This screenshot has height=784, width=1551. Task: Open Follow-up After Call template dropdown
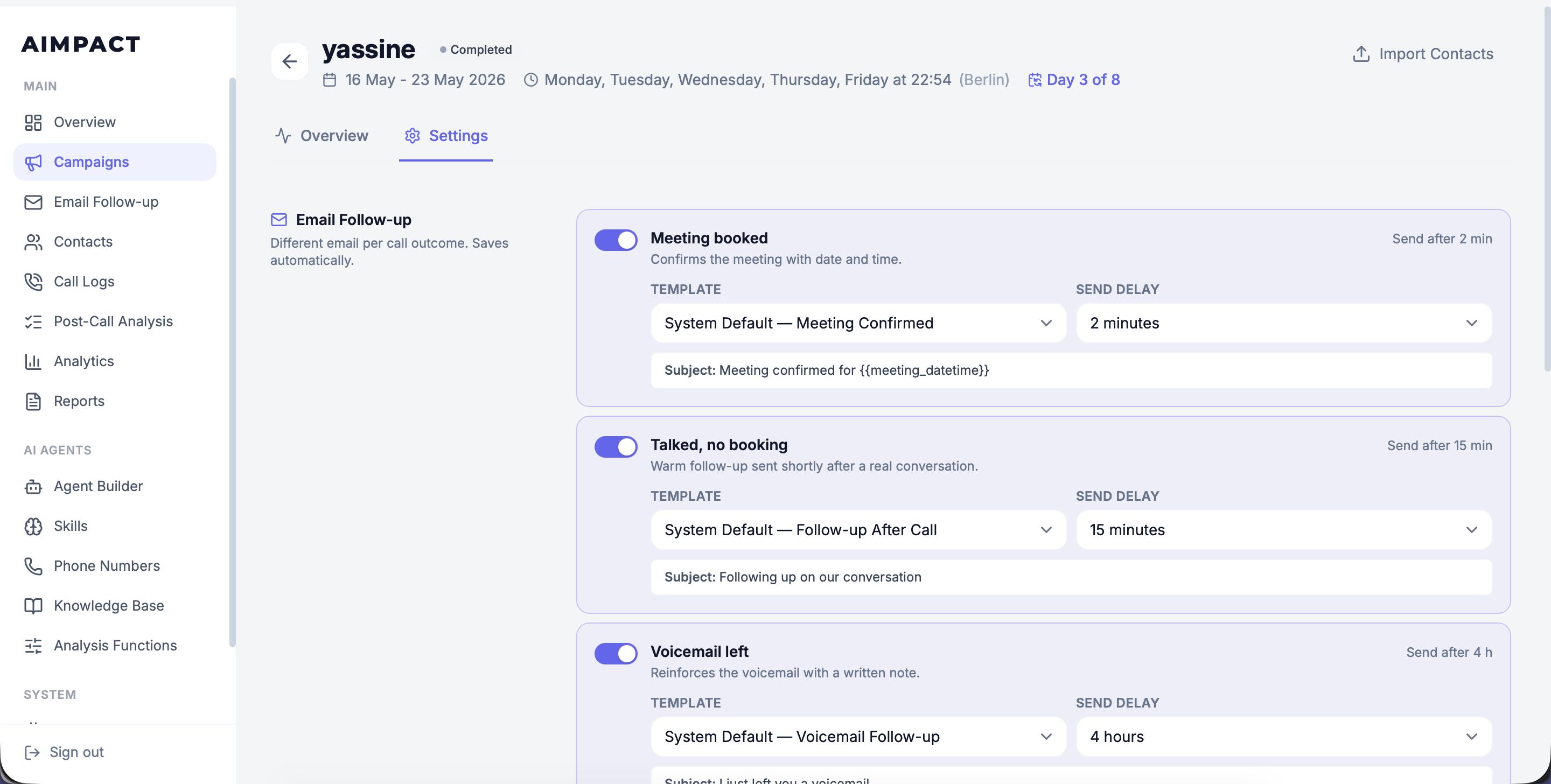click(x=858, y=530)
